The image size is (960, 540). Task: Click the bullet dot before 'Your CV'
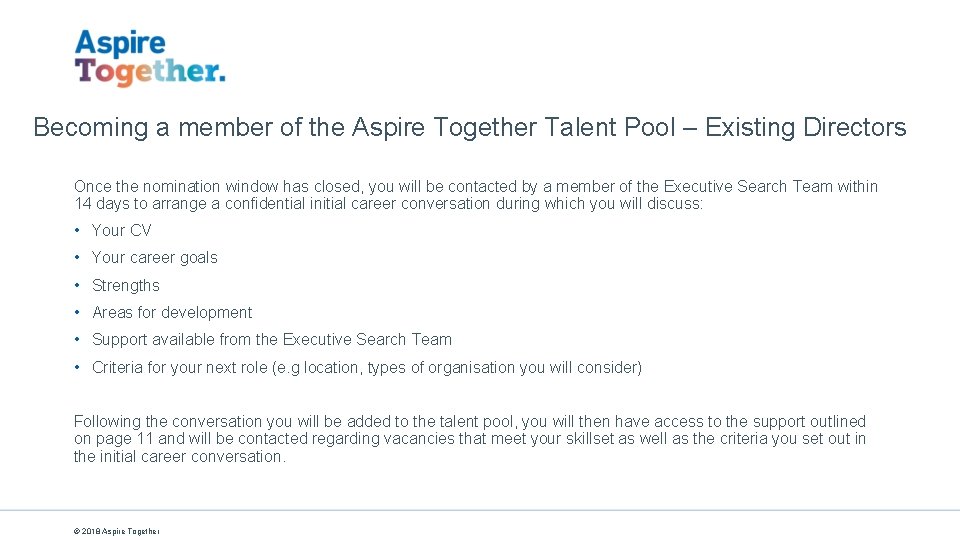[78, 230]
